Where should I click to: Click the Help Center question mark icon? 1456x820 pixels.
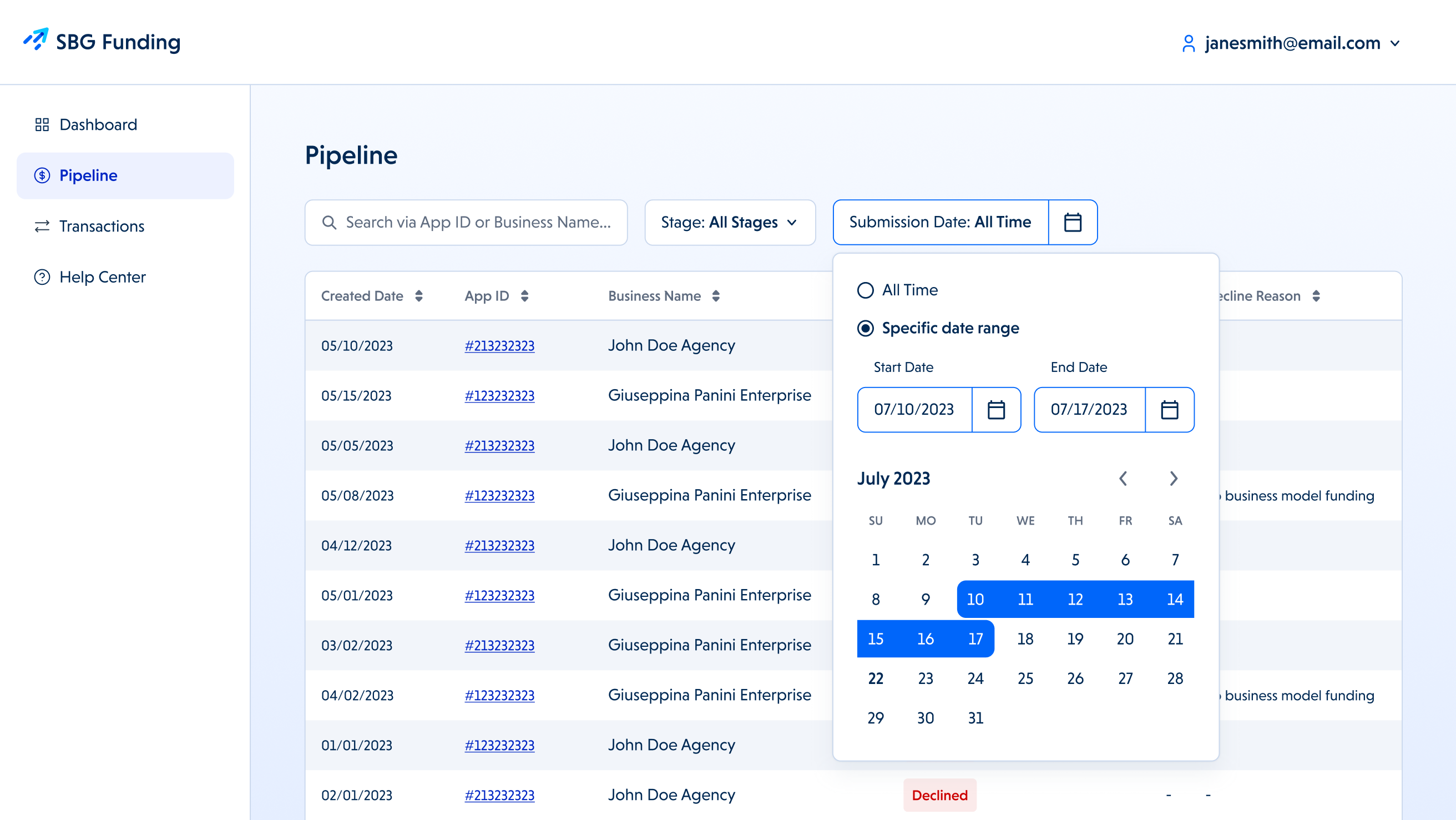(x=42, y=277)
